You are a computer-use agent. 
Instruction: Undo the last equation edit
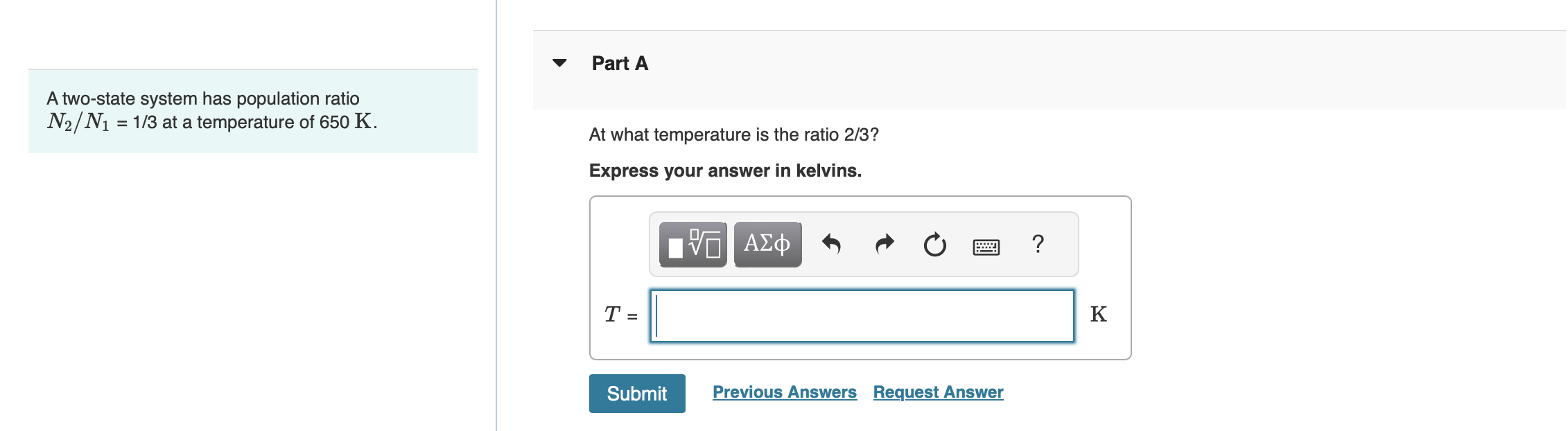832,245
